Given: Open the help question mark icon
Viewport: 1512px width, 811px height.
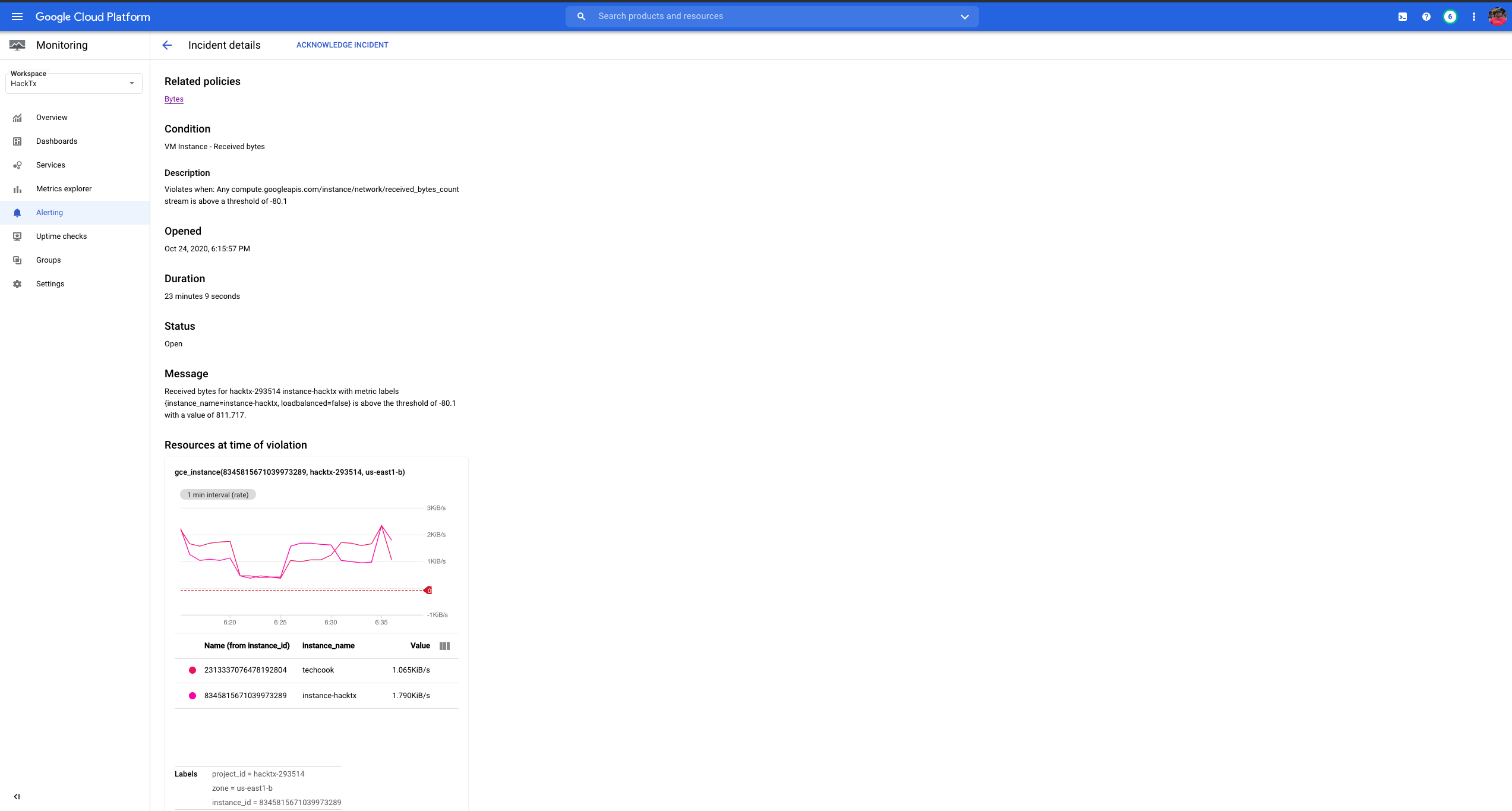Looking at the screenshot, I should pyautogui.click(x=1426, y=17).
